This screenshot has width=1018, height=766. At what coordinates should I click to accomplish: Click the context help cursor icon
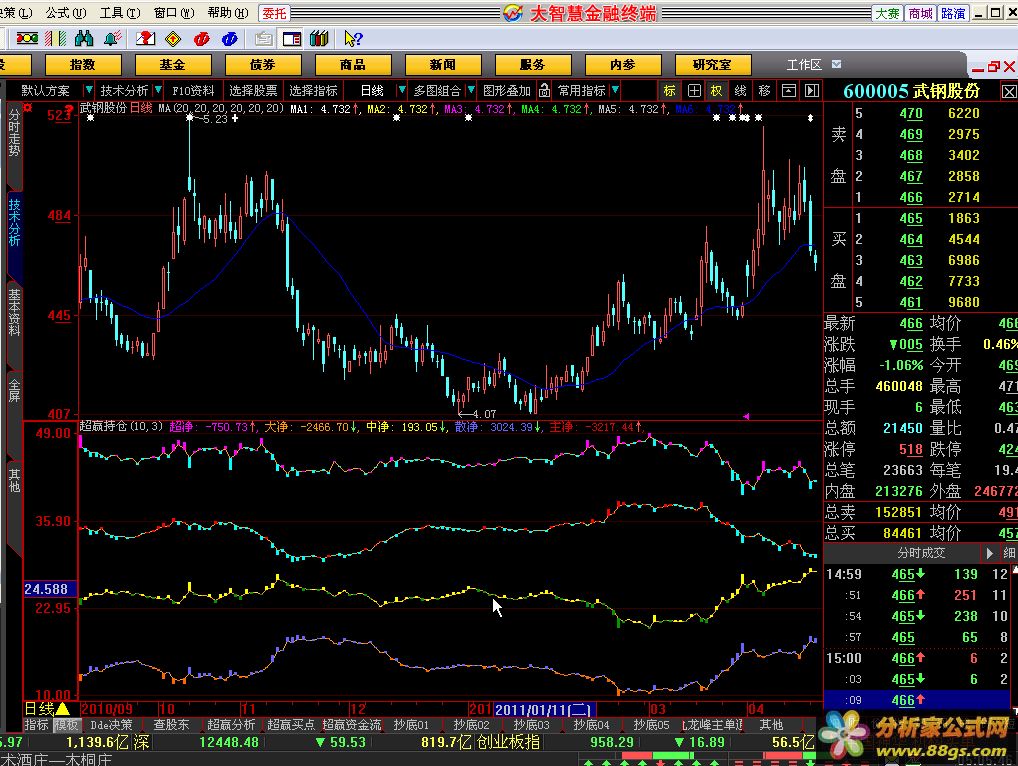(x=353, y=39)
